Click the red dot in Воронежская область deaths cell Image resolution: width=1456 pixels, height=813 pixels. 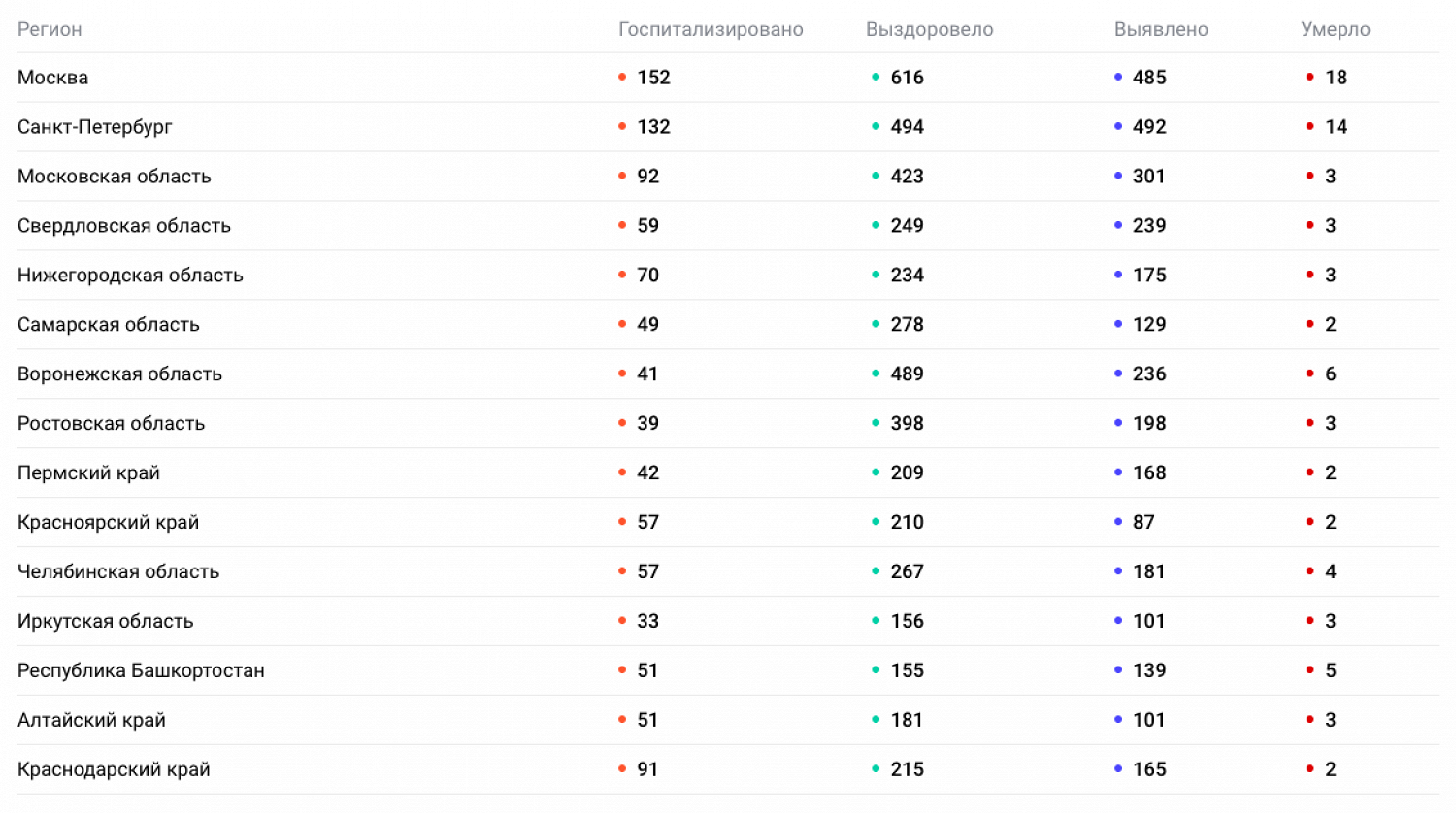point(1309,374)
